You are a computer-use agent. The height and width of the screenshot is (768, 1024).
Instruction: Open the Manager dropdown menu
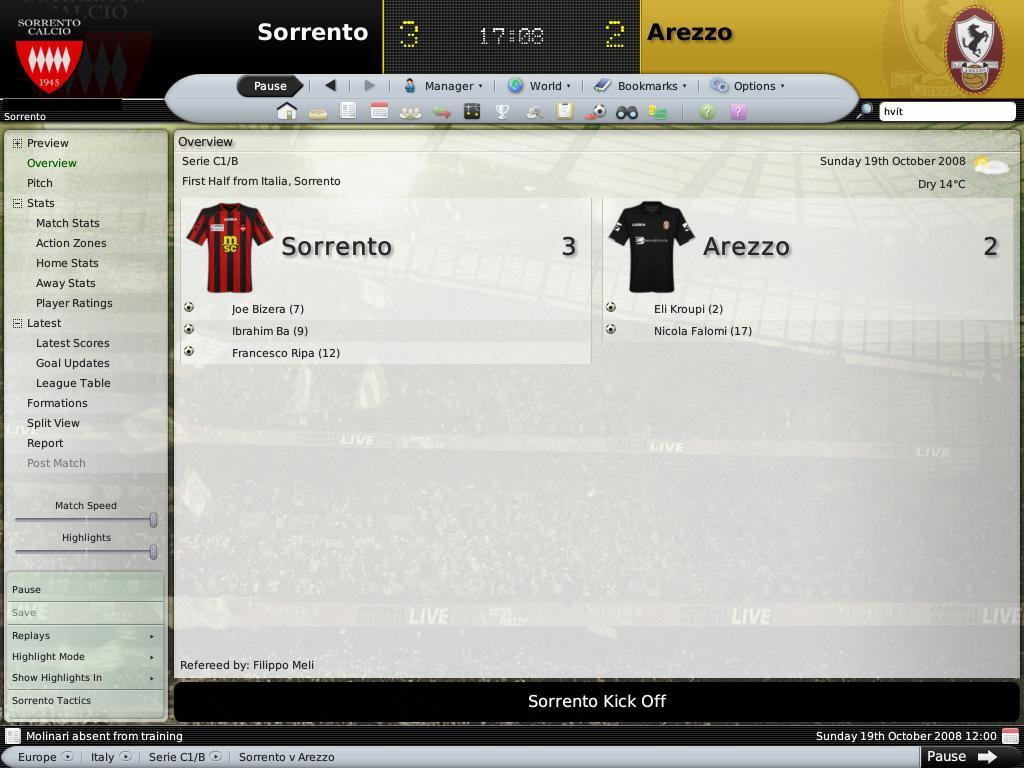pos(443,86)
